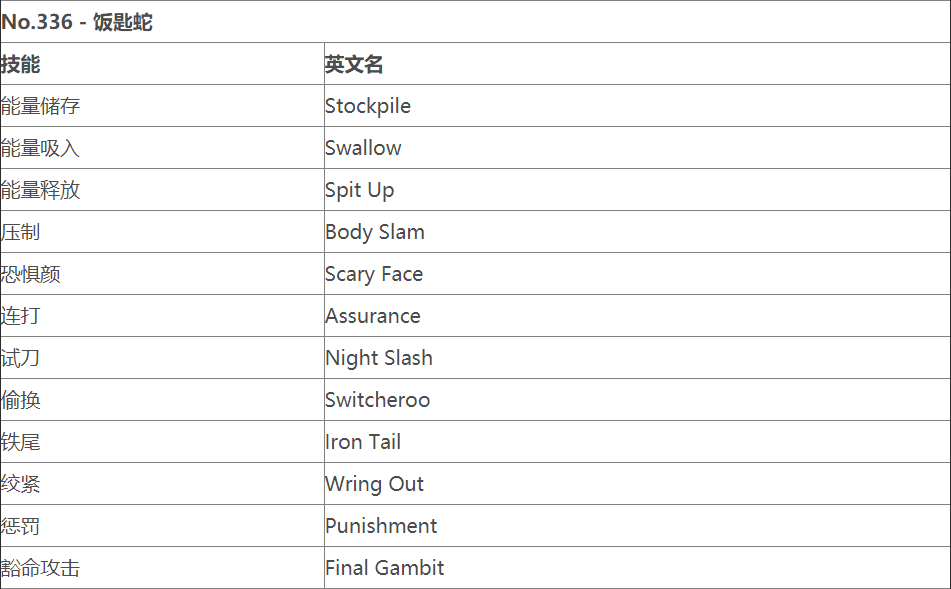Click the "绞紧" skill cell
951x589 pixels.
(x=21, y=484)
